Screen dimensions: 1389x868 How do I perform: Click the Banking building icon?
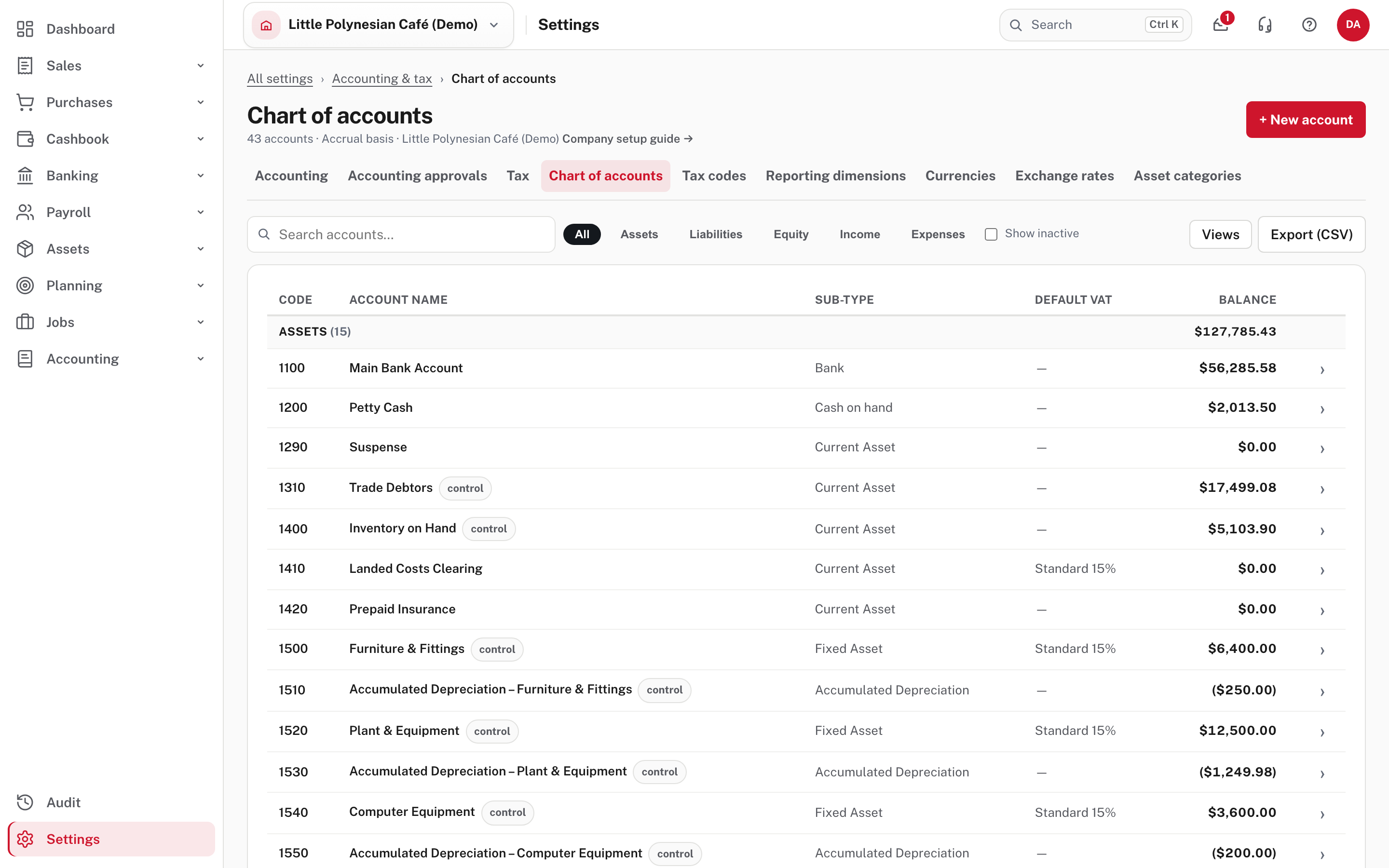[x=25, y=176]
